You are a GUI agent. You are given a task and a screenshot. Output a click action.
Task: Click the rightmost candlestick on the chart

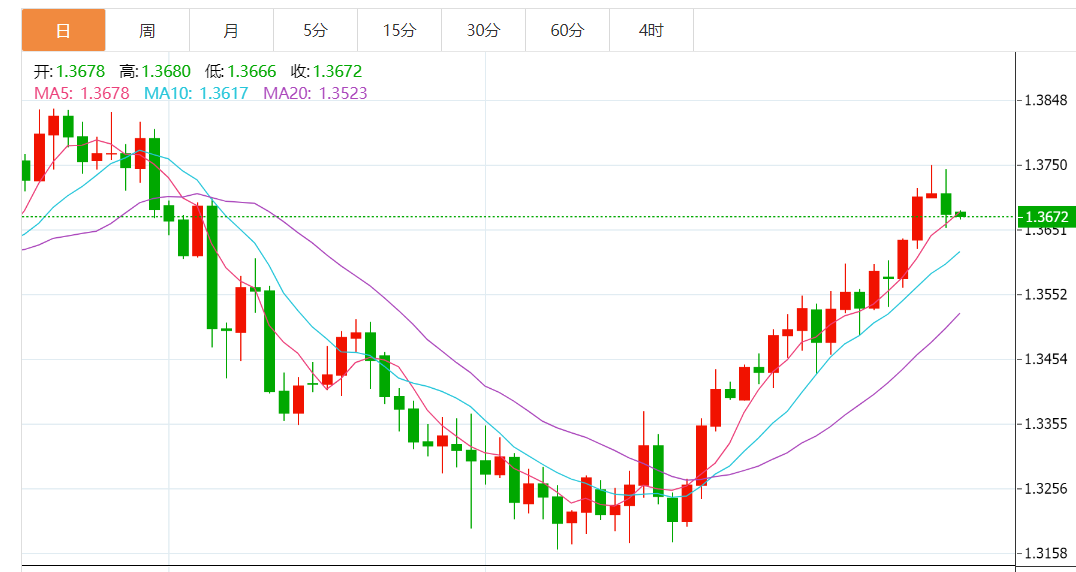(960, 214)
